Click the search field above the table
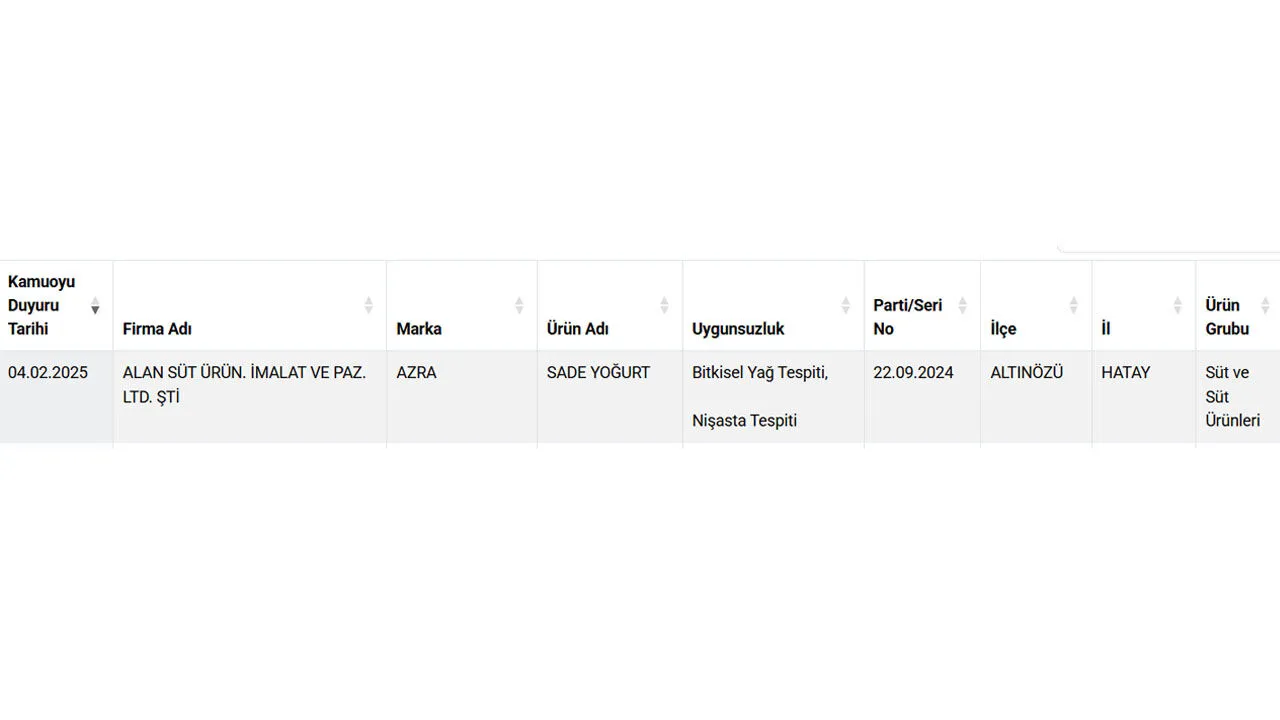The image size is (1280, 720). [x=1170, y=246]
